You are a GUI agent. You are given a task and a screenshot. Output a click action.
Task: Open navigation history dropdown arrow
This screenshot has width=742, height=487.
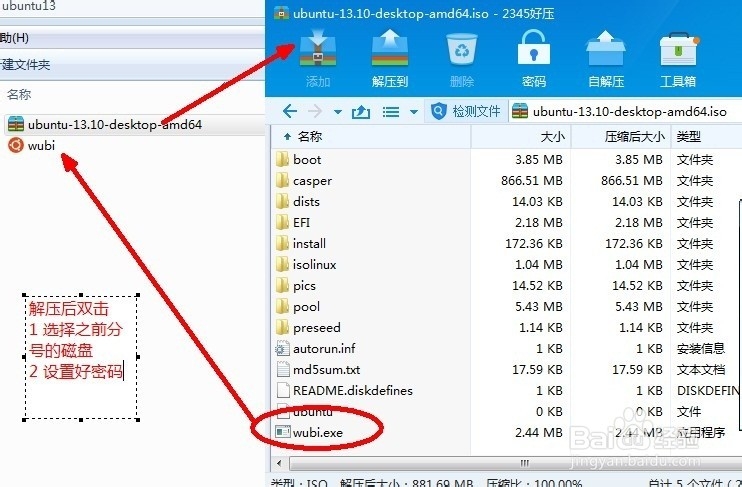click(337, 112)
